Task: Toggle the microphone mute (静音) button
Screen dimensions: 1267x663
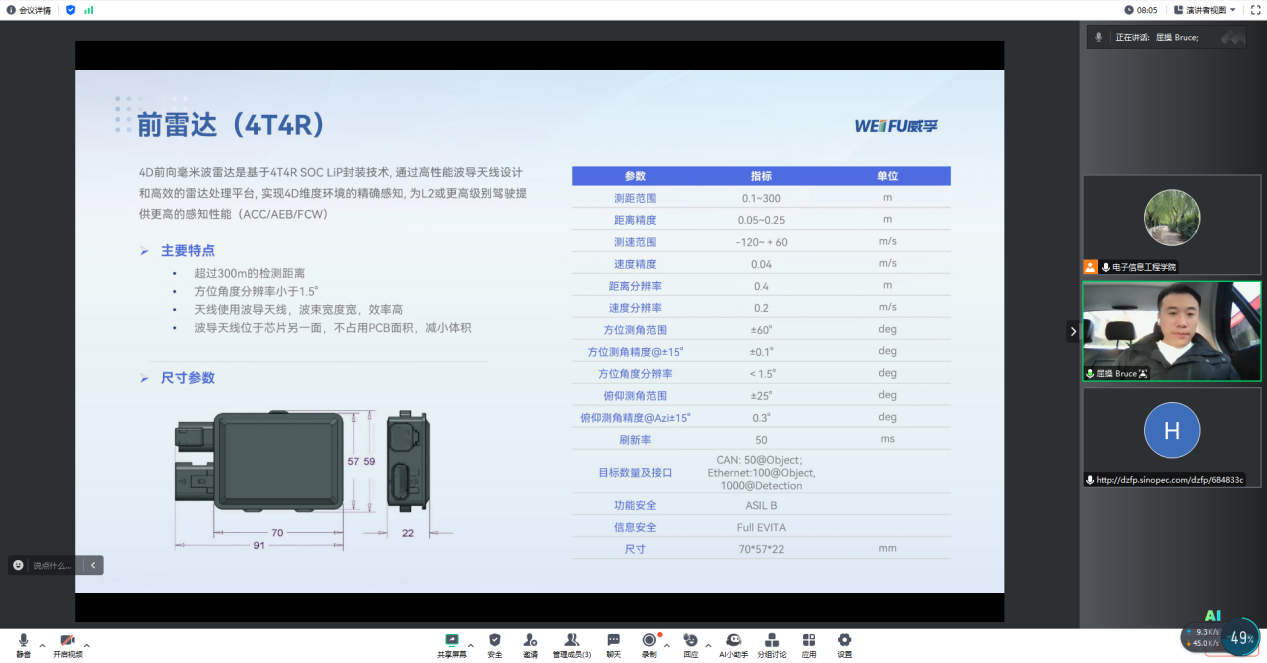Action: click(22, 642)
